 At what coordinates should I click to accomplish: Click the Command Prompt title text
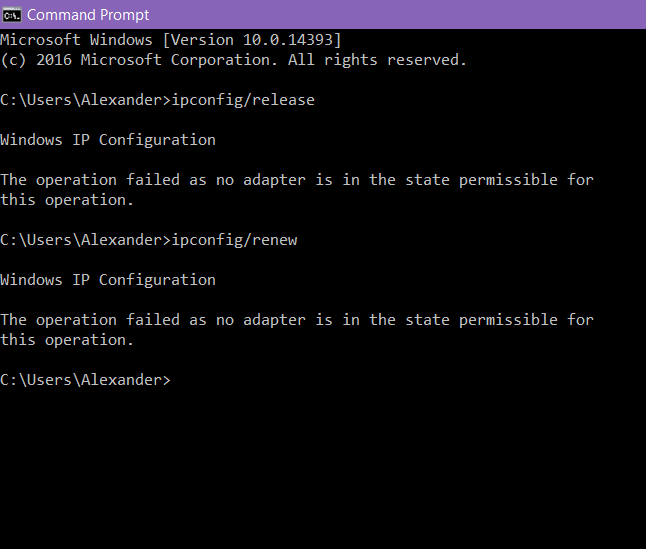(x=88, y=15)
